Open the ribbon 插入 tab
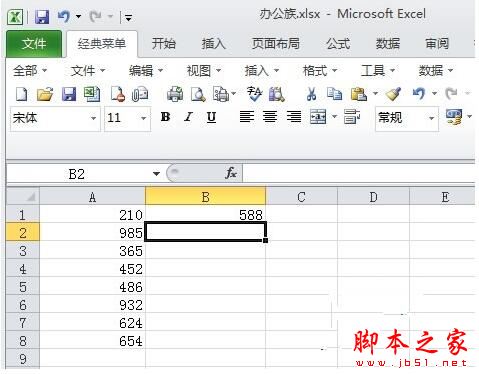 pos(213,44)
